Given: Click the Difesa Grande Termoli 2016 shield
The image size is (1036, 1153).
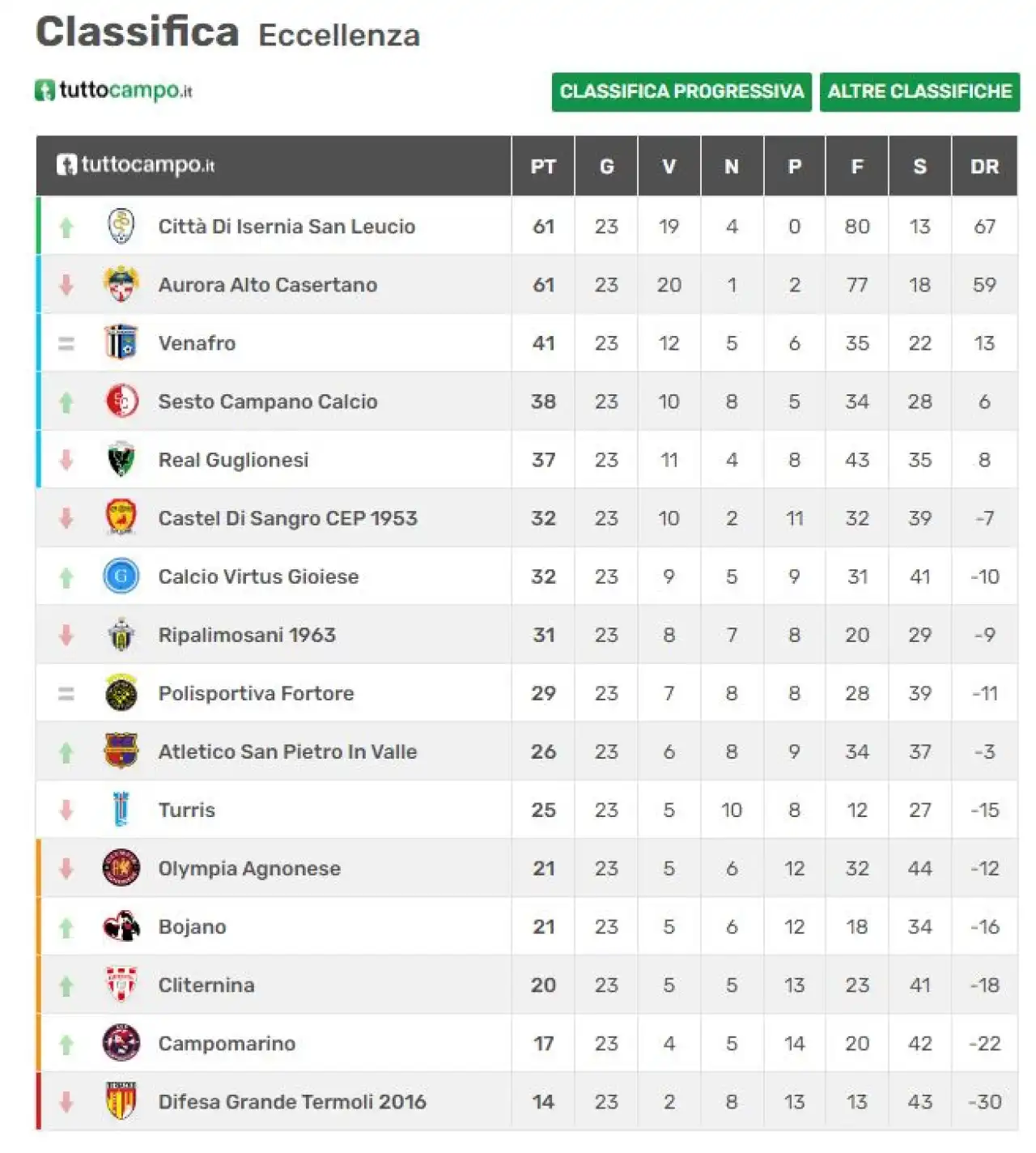Looking at the screenshot, I should click(121, 1101).
